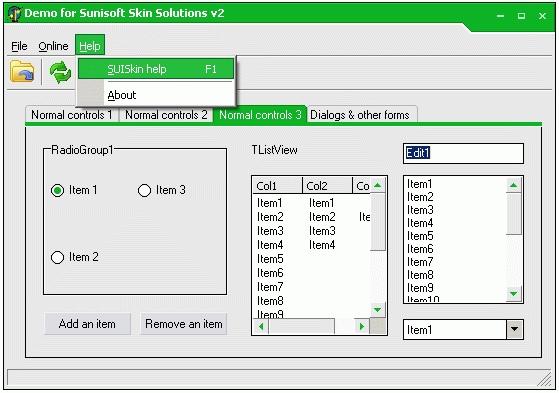Maximize the Sunisoft demo window
Viewport: 559px width, 393px height.
tap(522, 16)
